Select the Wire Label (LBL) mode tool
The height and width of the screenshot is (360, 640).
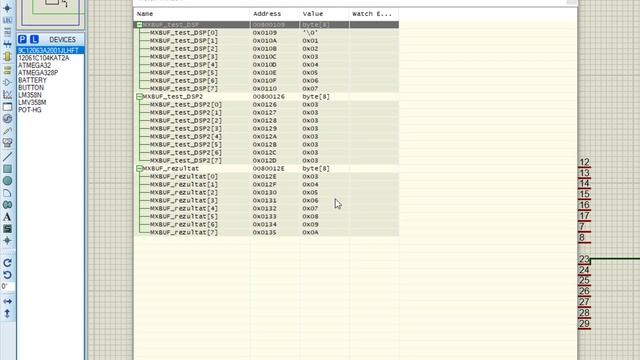click(x=7, y=20)
